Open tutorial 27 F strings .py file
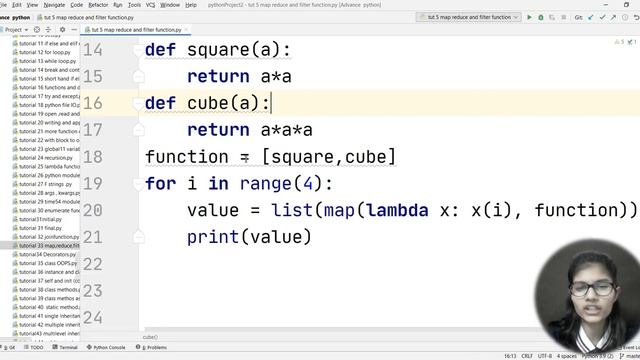640x360 pixels. (42, 184)
